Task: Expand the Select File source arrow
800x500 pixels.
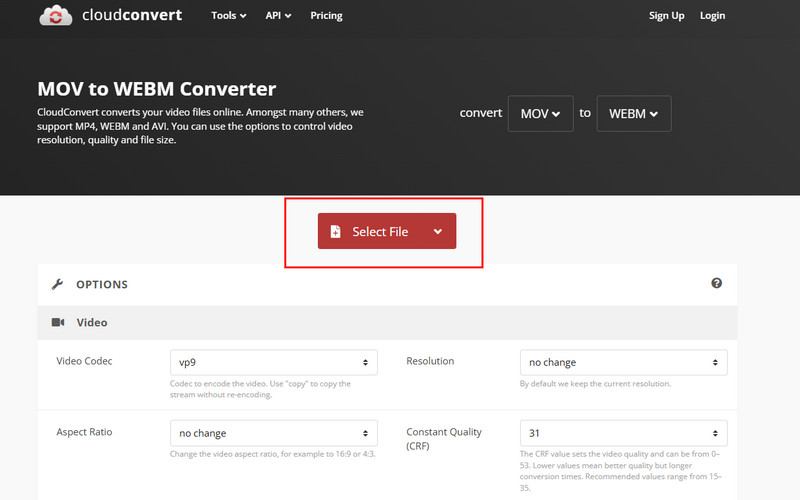Action: pos(438,231)
